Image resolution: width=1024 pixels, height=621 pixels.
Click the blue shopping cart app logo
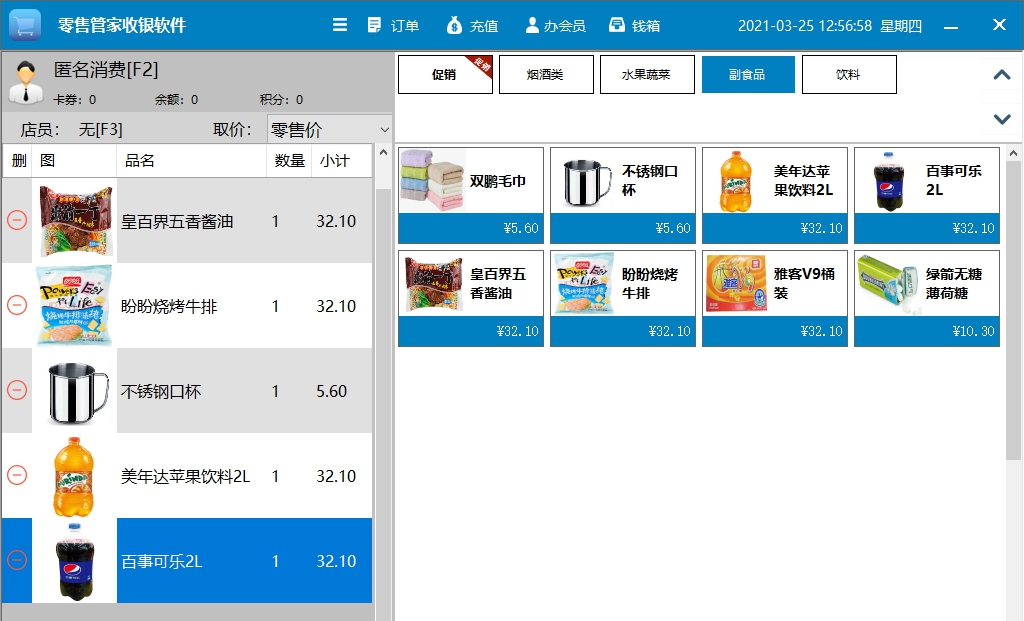point(25,25)
